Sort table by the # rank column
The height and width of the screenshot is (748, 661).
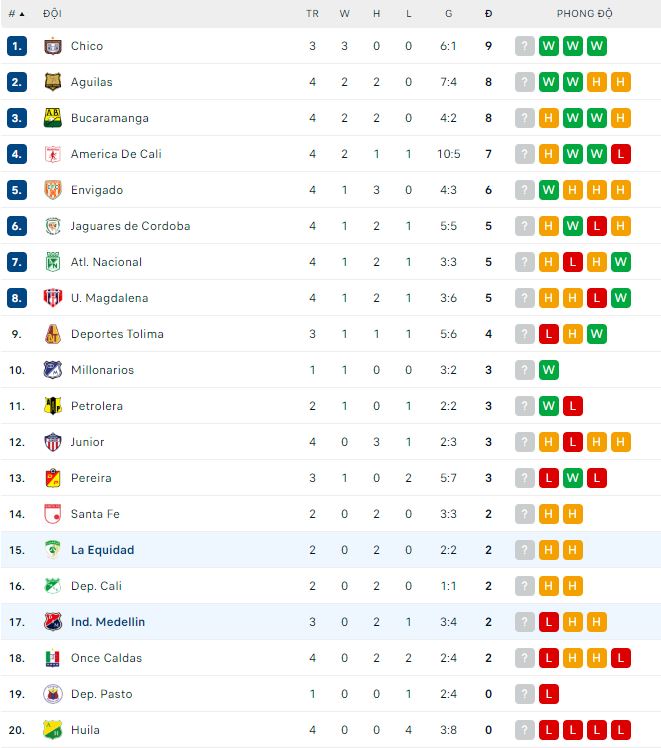17,14
